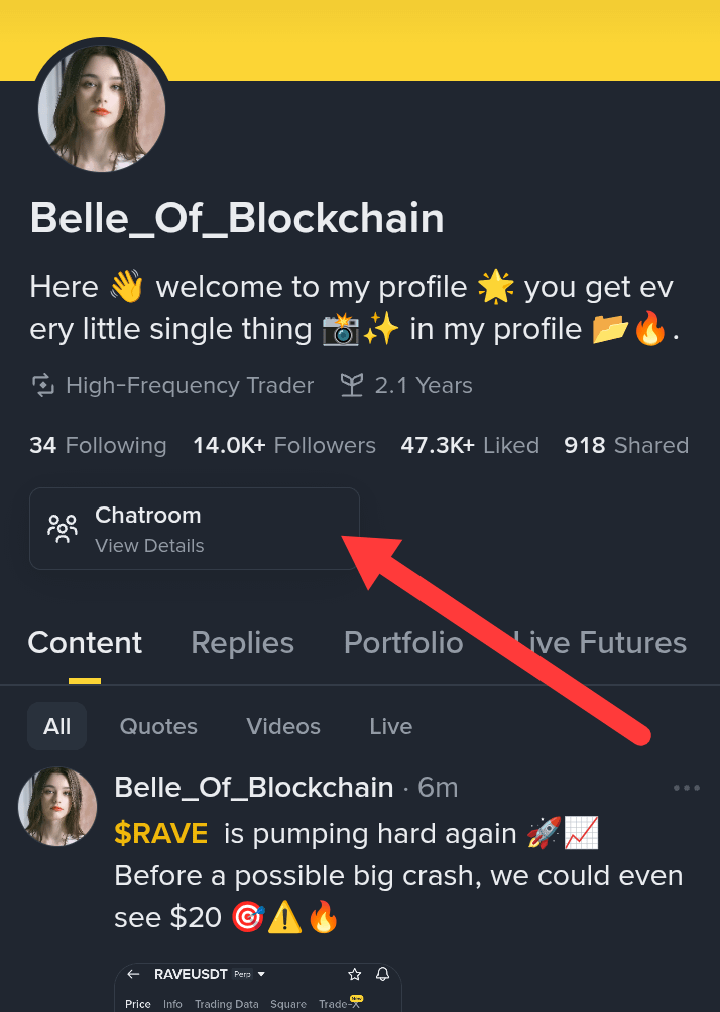Switch to the Portfolio tab

tap(404, 643)
